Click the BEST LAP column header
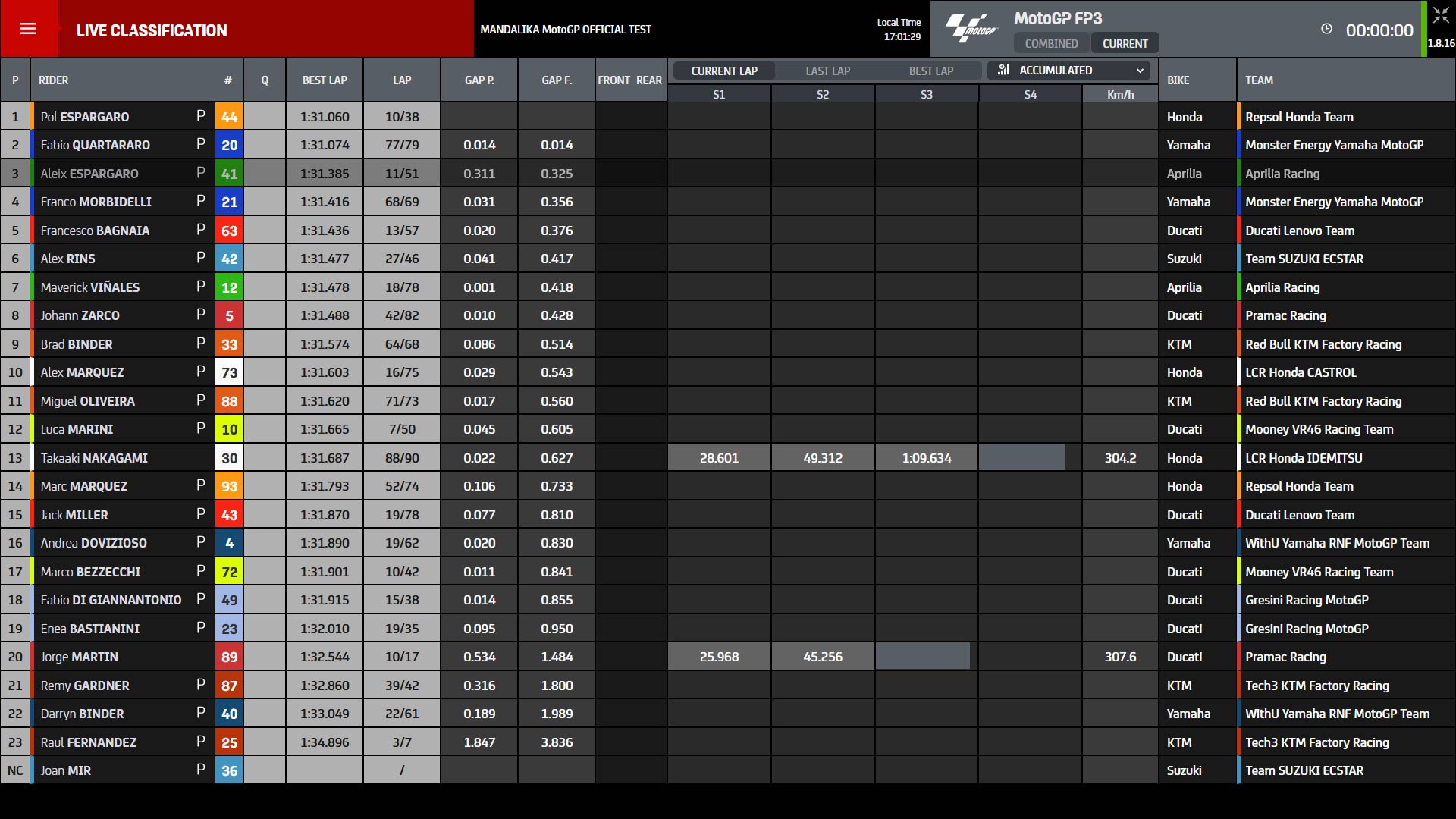This screenshot has width=1456, height=819. pos(325,80)
